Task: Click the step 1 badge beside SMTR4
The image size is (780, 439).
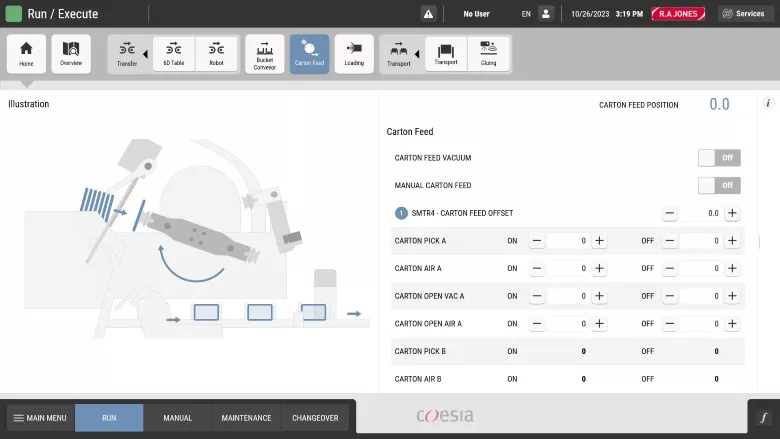Action: tap(401, 213)
